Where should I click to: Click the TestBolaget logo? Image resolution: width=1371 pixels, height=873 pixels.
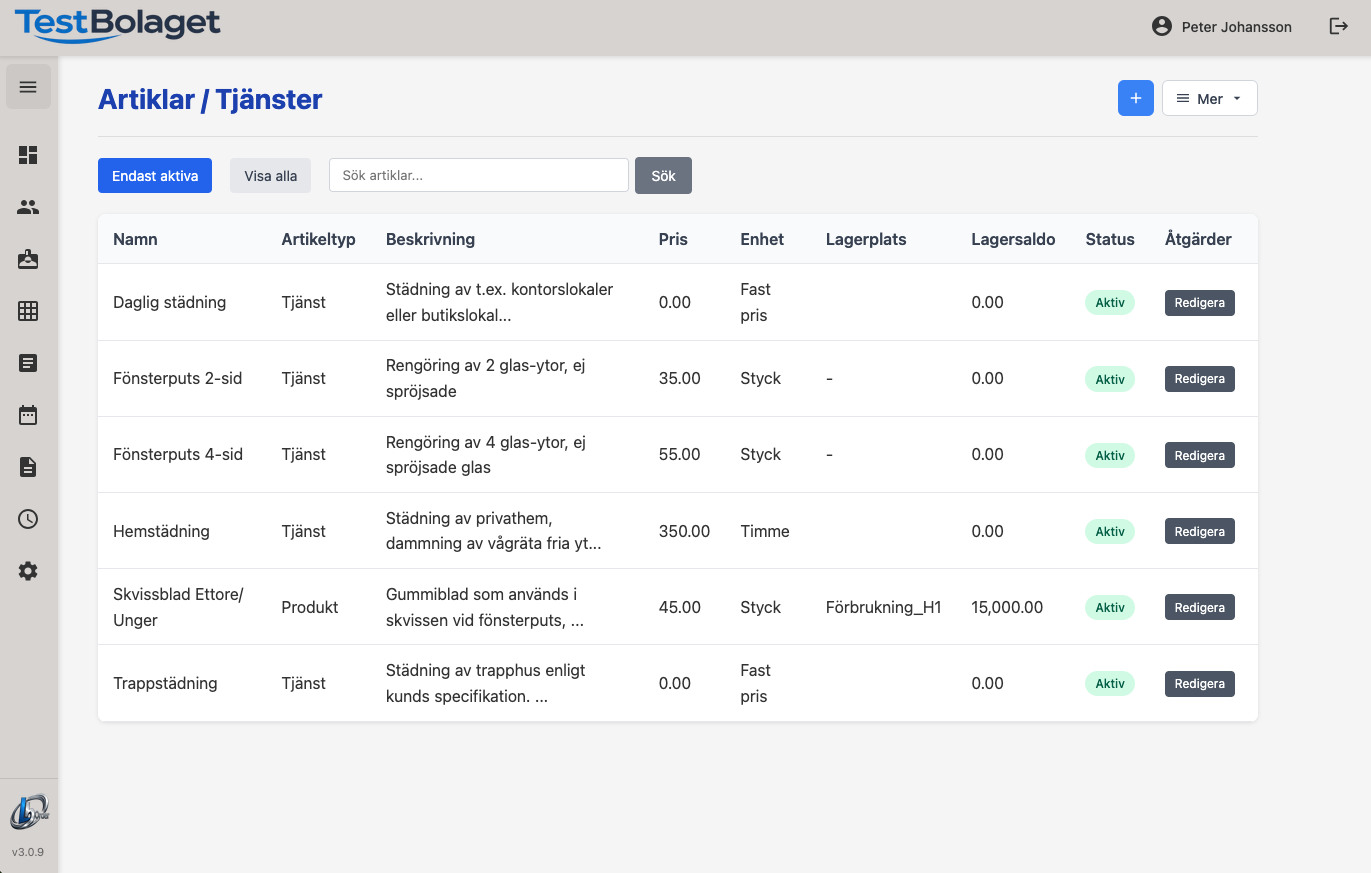117,25
